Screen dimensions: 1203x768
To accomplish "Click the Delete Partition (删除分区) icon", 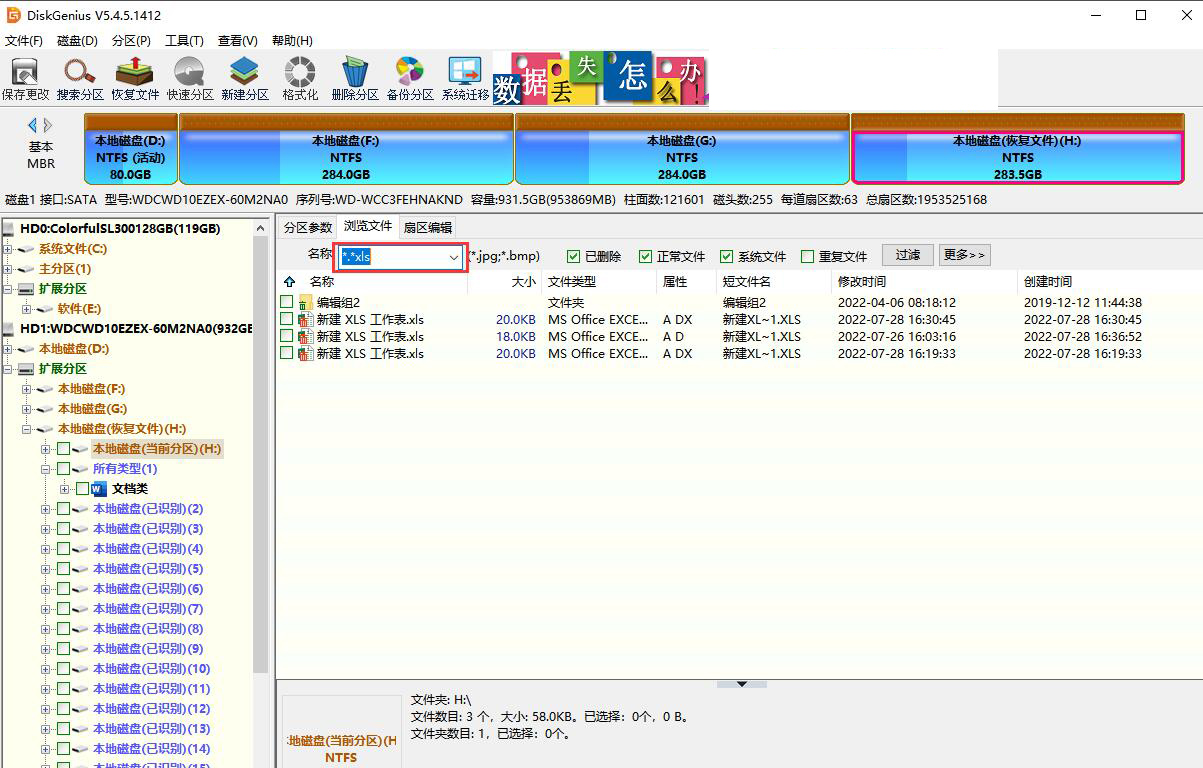I will pos(355,79).
